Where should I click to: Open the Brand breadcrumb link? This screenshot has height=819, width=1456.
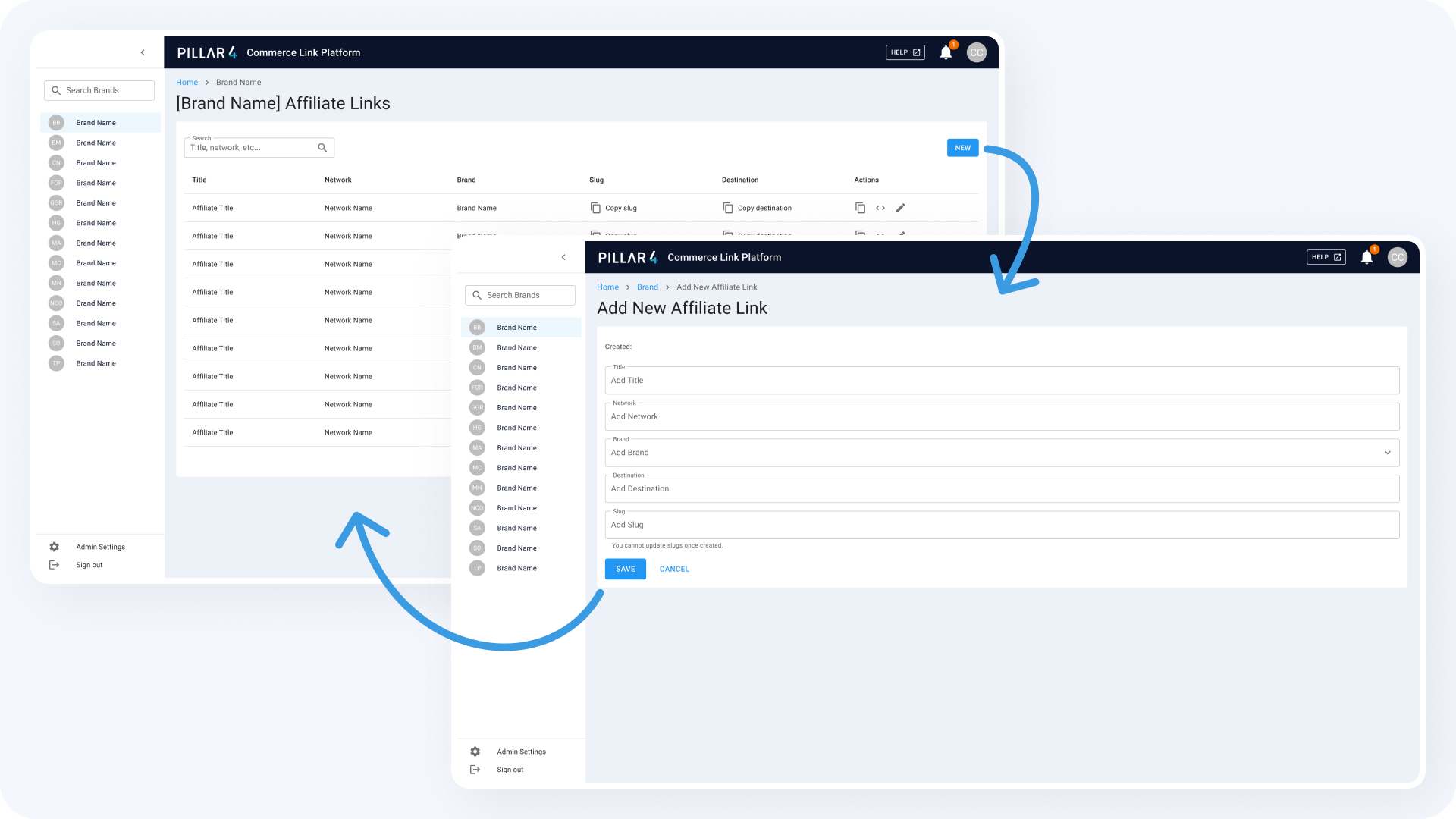click(x=648, y=287)
